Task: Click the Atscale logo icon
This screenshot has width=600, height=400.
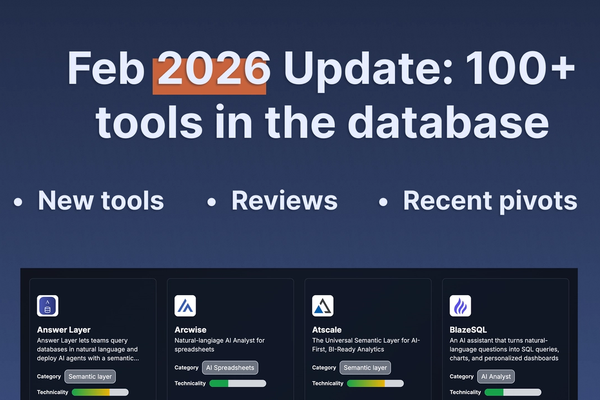Action: point(323,305)
